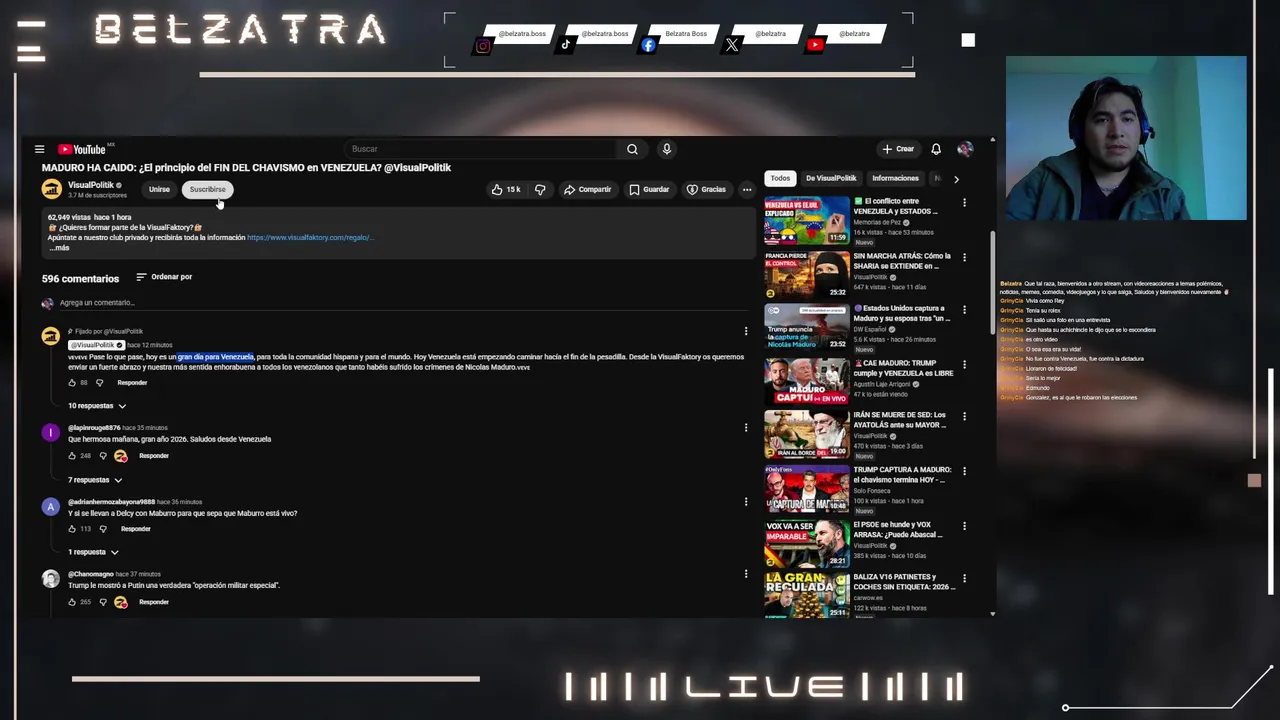This screenshot has width=1280, height=720.
Task: Open the overlay three-line menu top-left
Action: 31,41
